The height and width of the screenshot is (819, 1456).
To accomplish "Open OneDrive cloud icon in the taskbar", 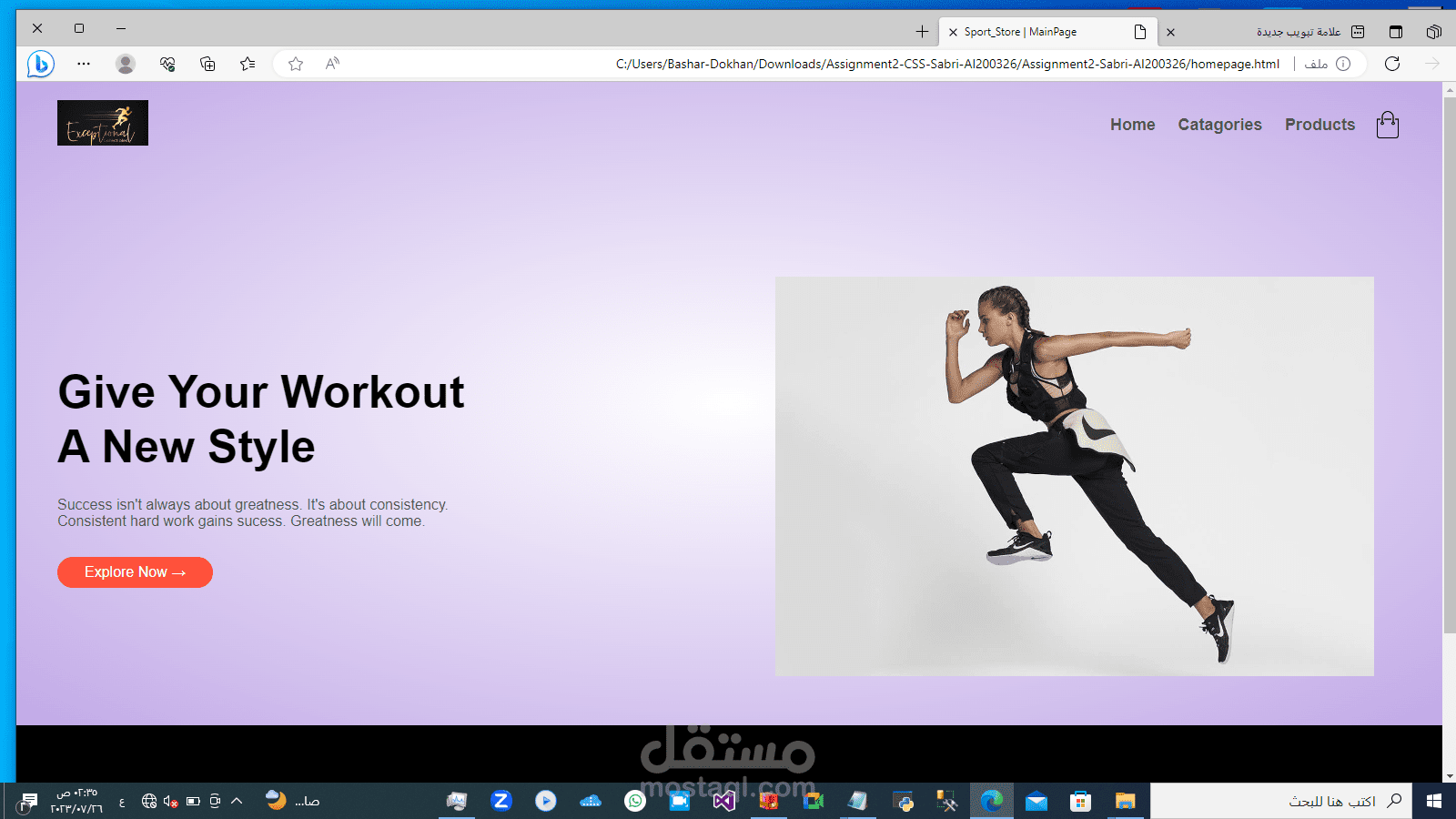I will pos(591,801).
